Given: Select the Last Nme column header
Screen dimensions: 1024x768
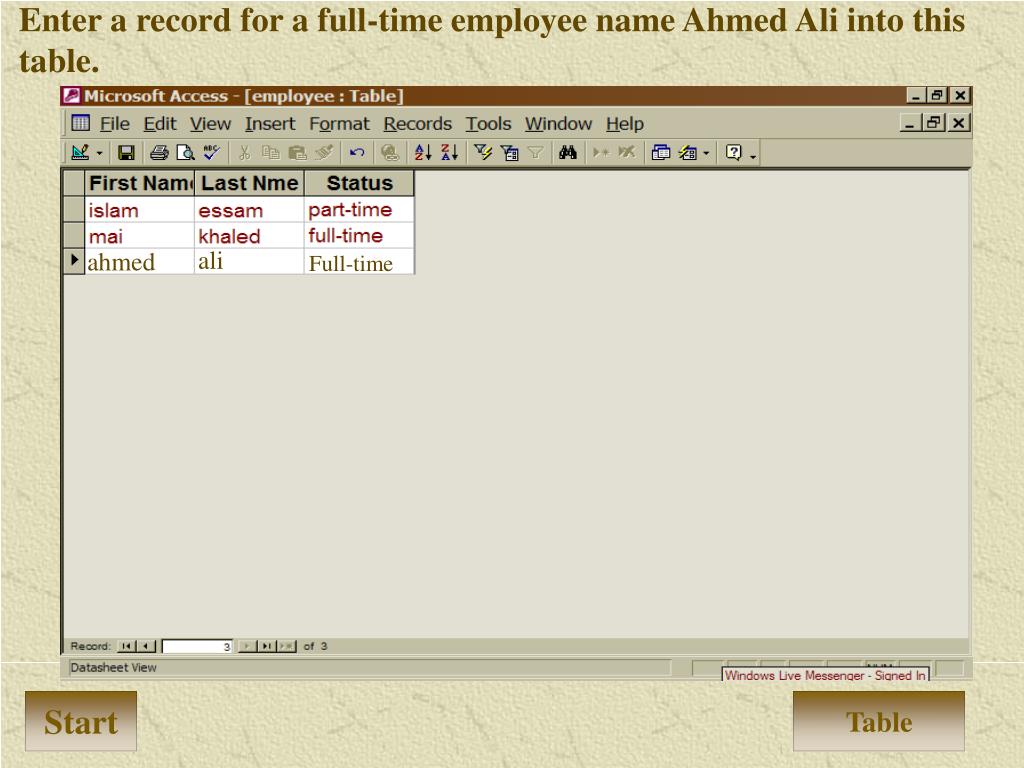Looking at the screenshot, I should [249, 184].
